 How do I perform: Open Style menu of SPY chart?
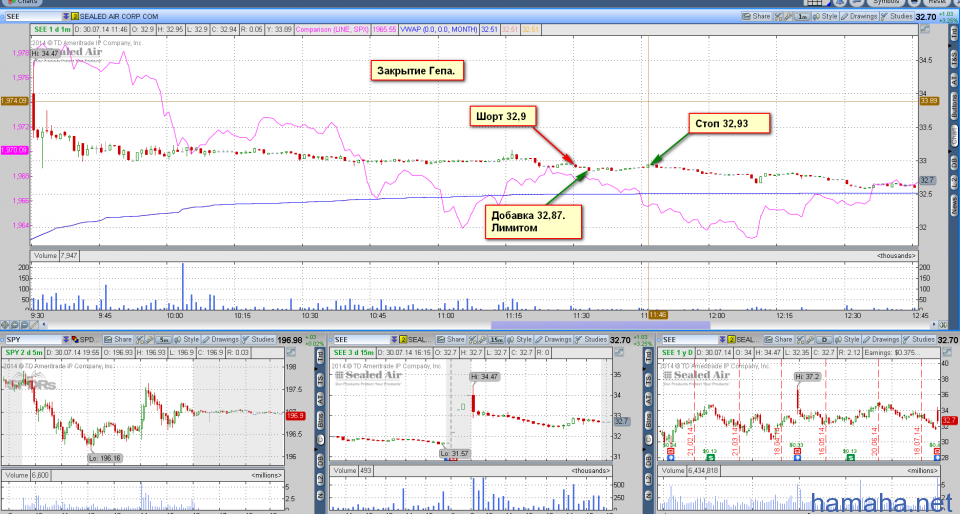(x=187, y=340)
